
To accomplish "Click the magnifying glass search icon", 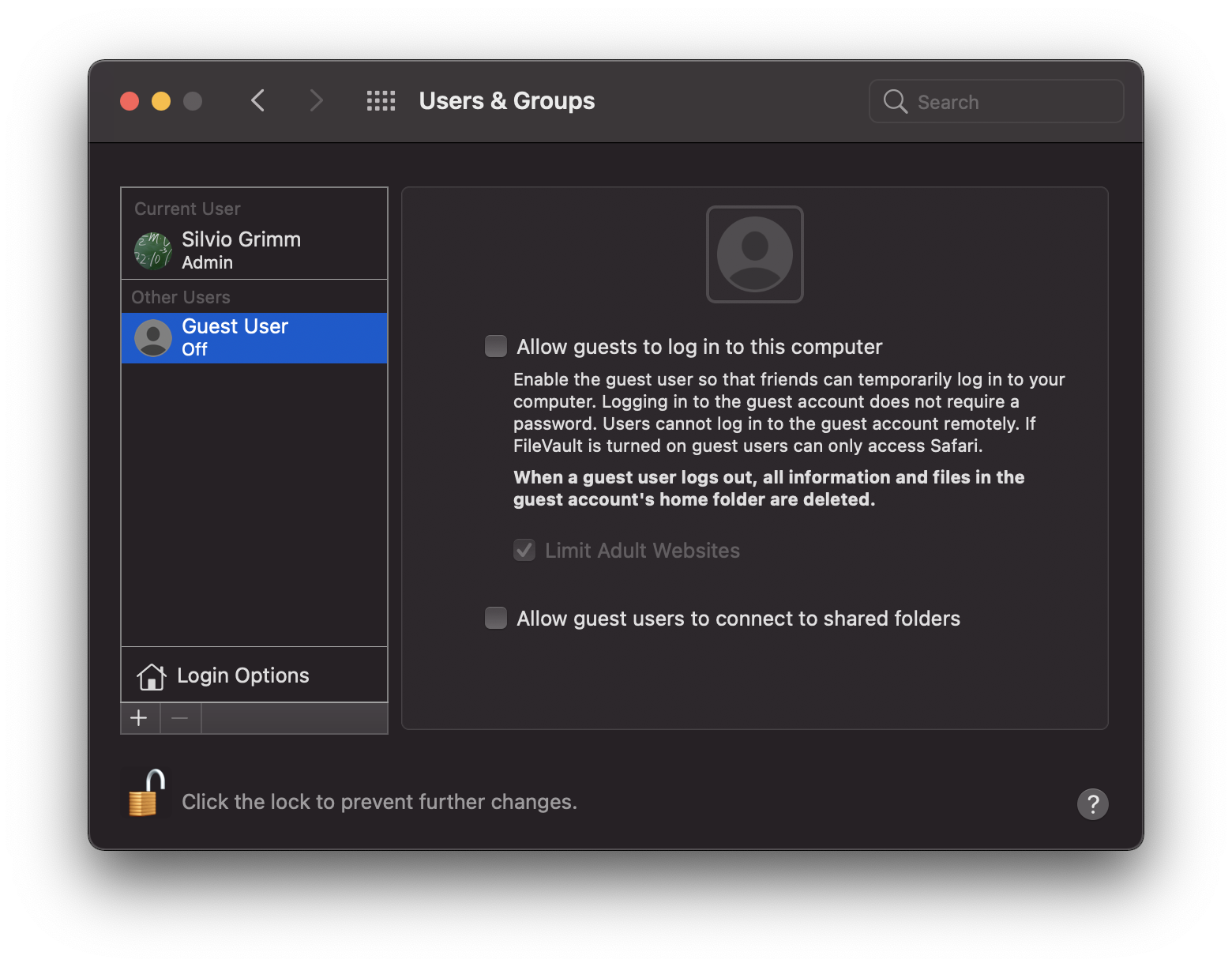I will coord(895,102).
